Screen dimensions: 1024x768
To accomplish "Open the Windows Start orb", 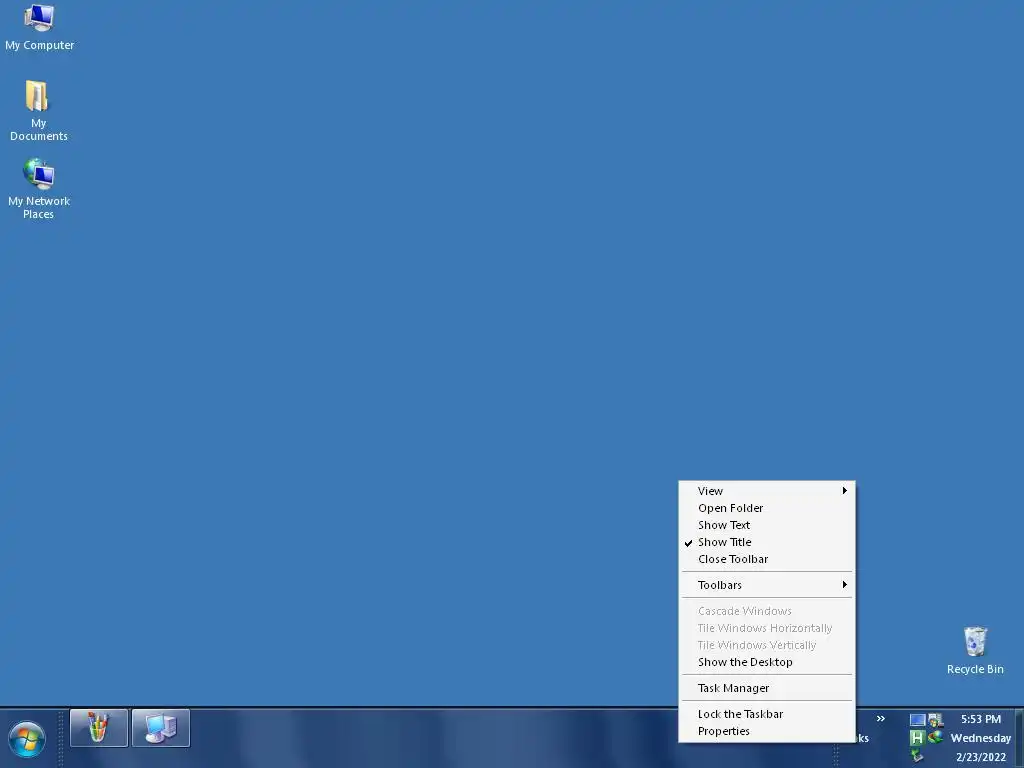I will [x=27, y=739].
